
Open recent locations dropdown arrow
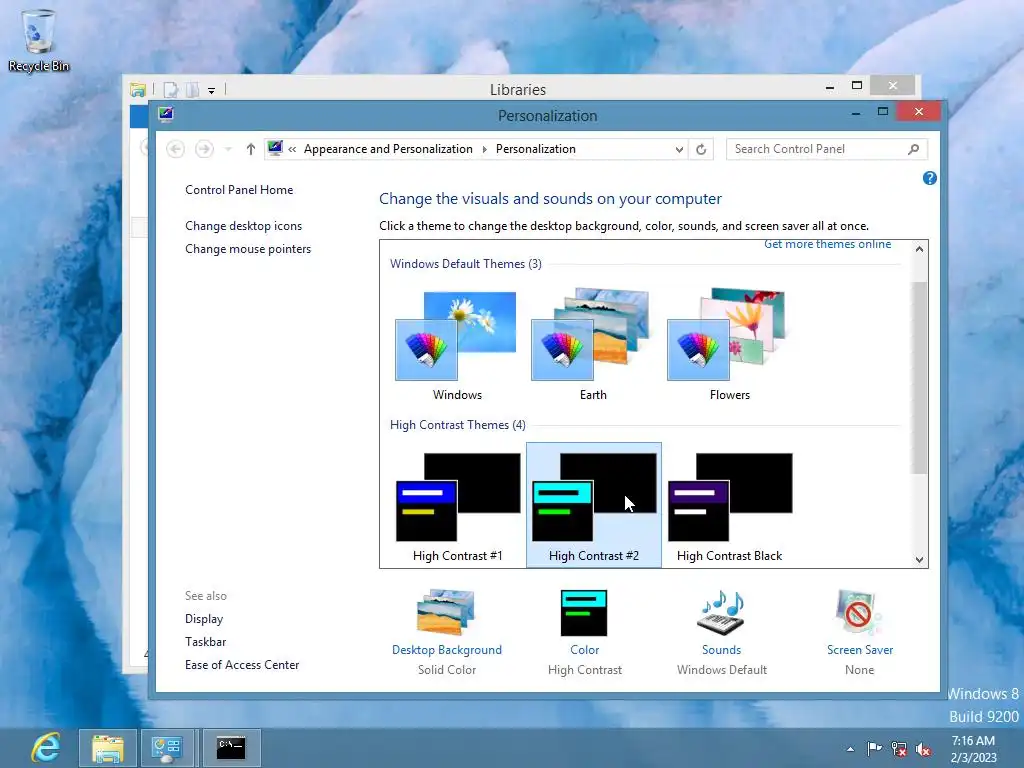[228, 149]
